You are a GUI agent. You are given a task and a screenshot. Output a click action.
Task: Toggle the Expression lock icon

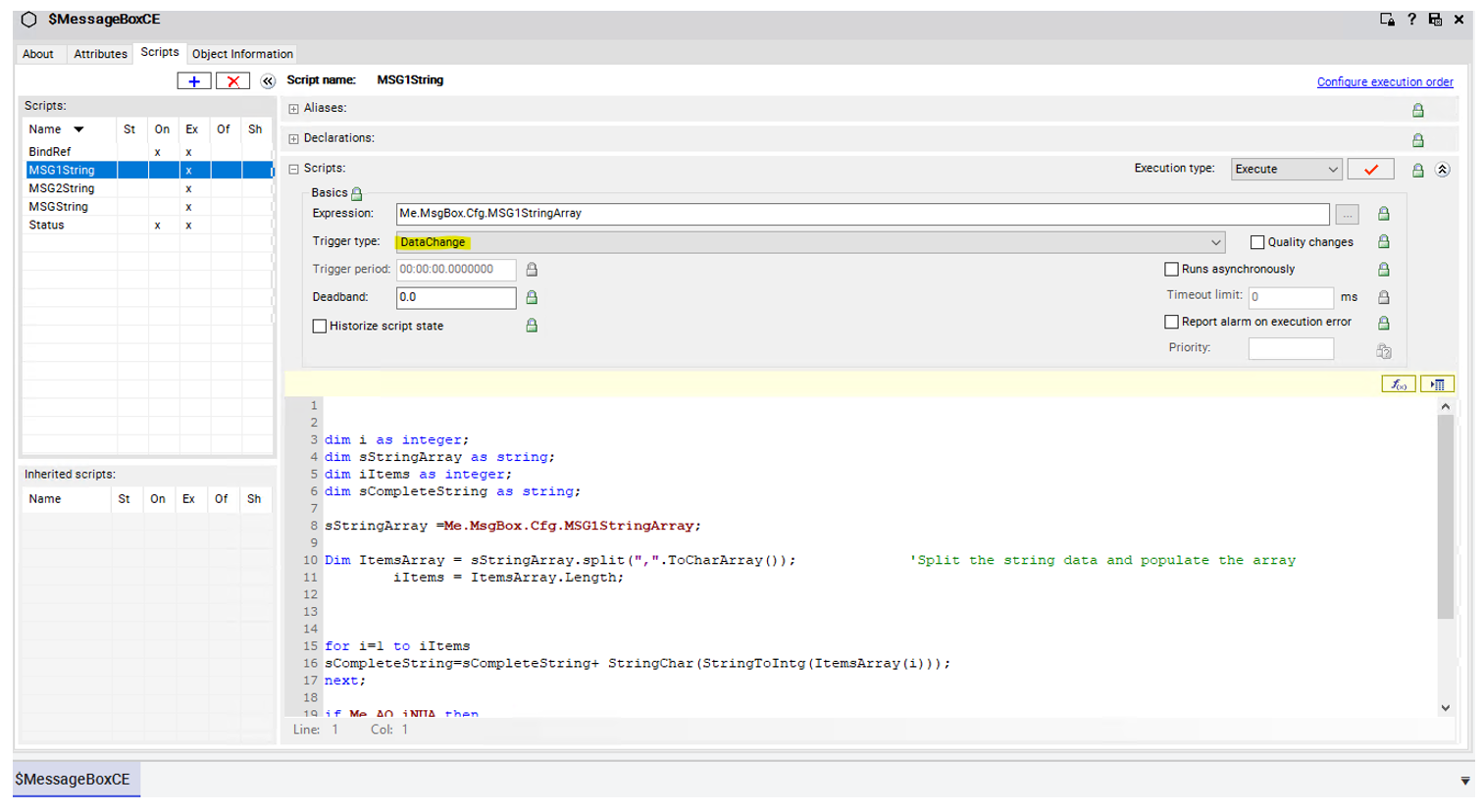coord(1383,213)
